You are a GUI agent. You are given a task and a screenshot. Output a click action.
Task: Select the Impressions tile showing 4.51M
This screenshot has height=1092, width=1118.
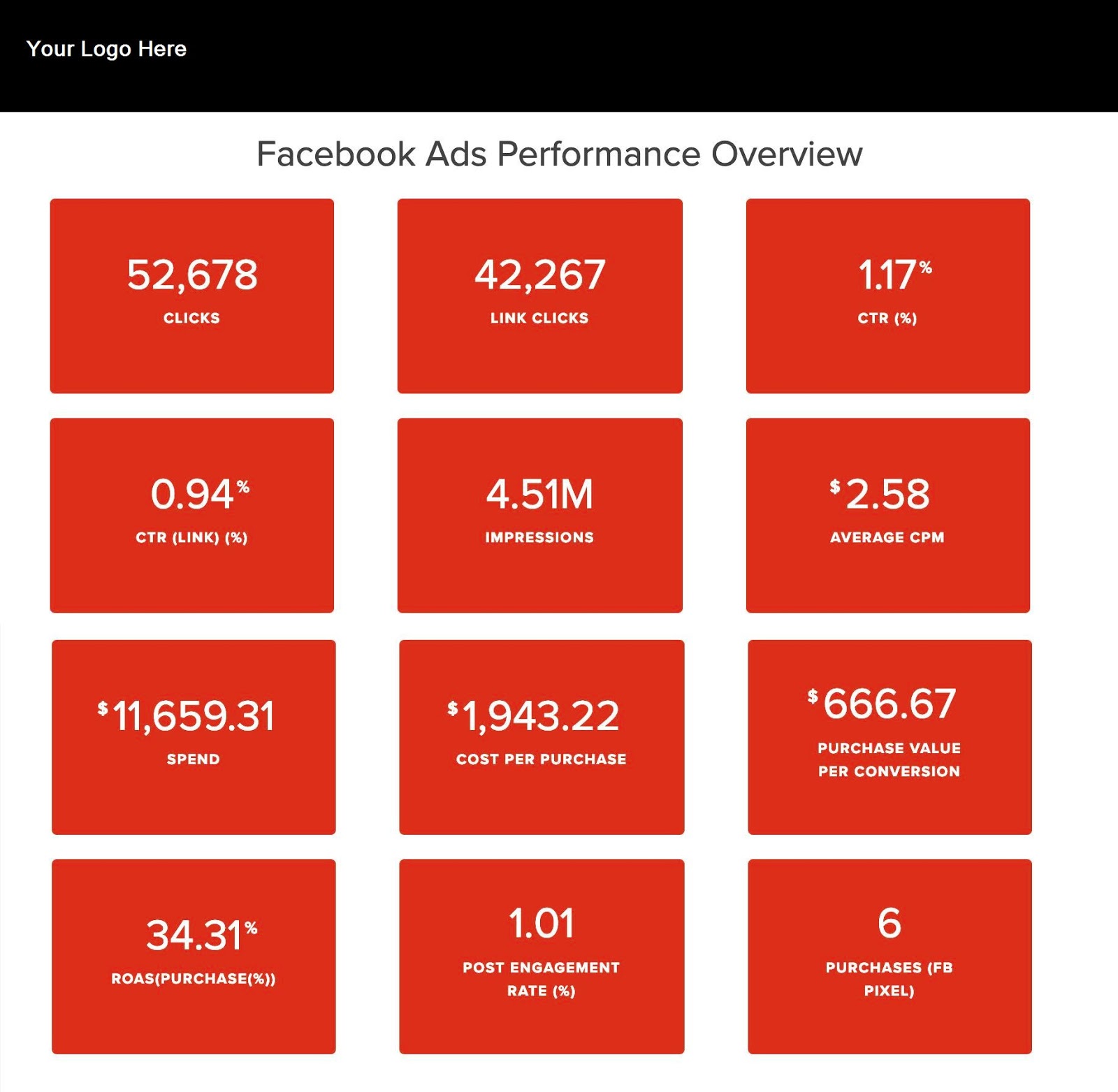(539, 514)
